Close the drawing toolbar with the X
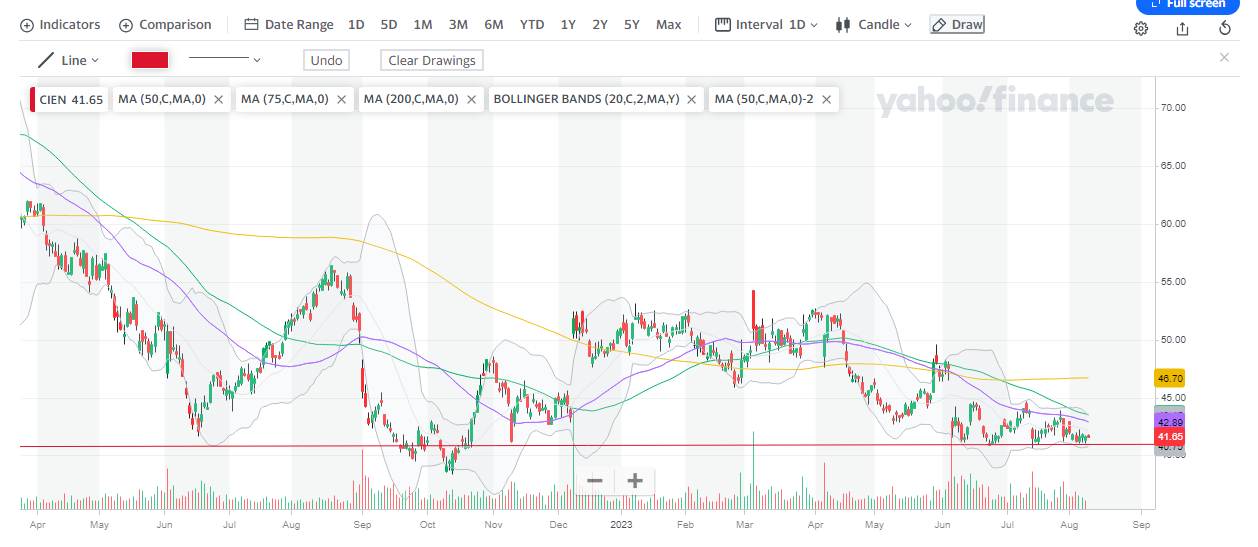 coord(1224,58)
